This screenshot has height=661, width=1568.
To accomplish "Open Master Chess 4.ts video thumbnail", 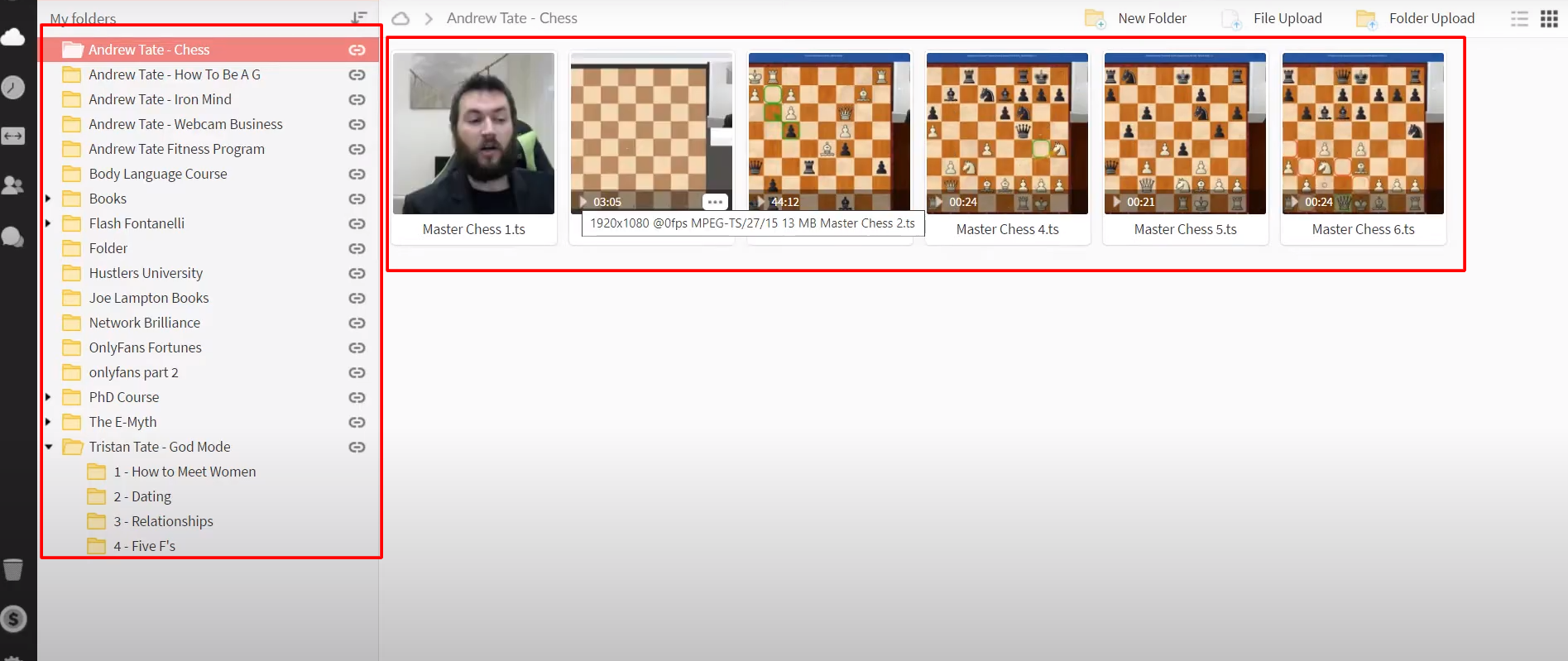I will 1007,133.
